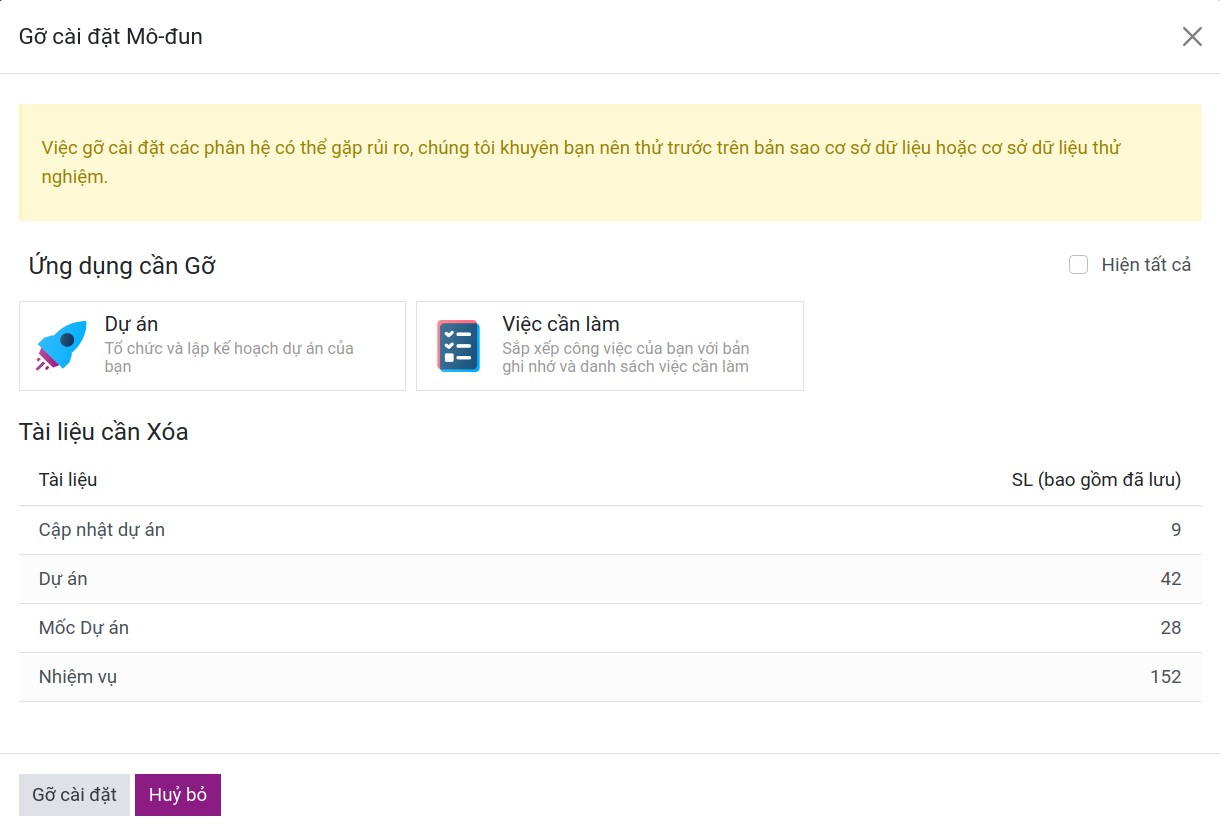Click the Gỡ cài đặt Mô-đun dialog title

click(x=111, y=37)
